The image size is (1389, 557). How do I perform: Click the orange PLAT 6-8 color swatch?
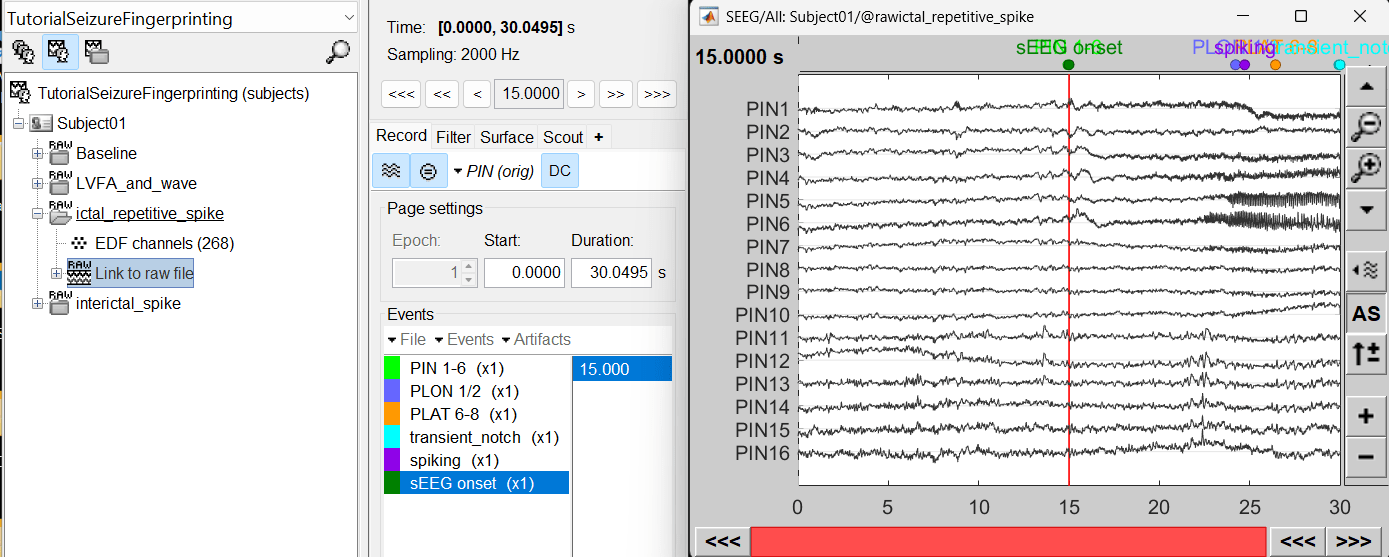pyautogui.click(x=392, y=414)
